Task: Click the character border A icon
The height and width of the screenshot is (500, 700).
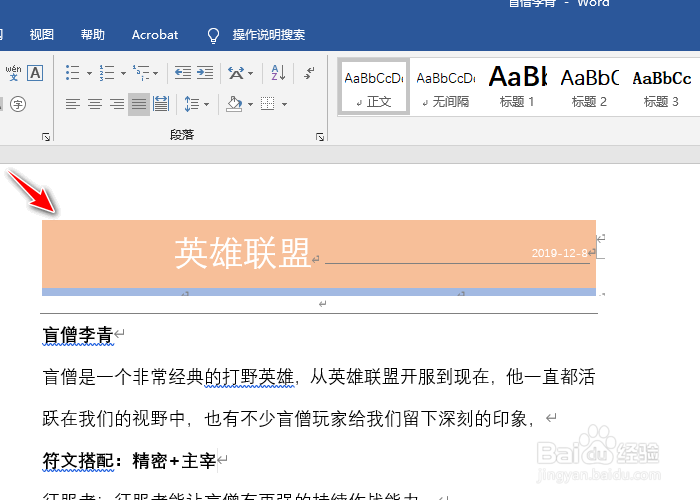Action: coord(35,73)
